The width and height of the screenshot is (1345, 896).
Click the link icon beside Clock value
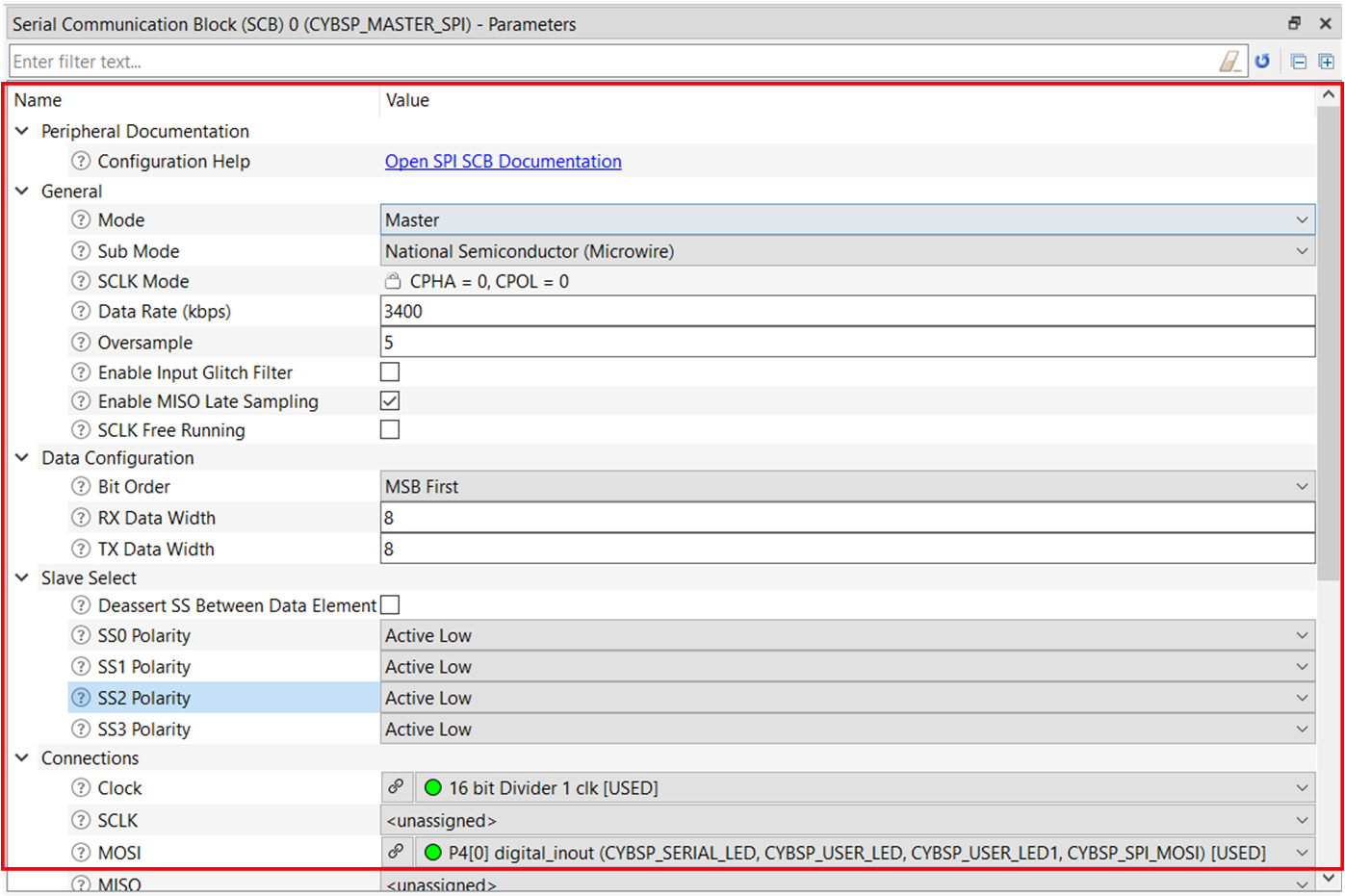click(x=396, y=787)
